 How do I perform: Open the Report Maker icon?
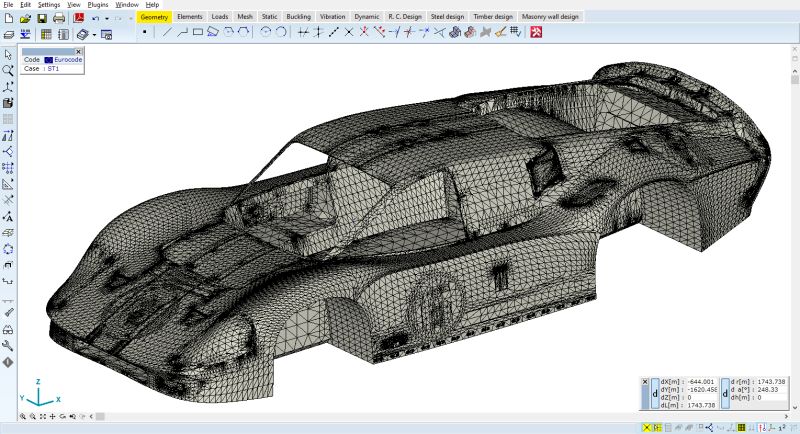tap(63, 35)
